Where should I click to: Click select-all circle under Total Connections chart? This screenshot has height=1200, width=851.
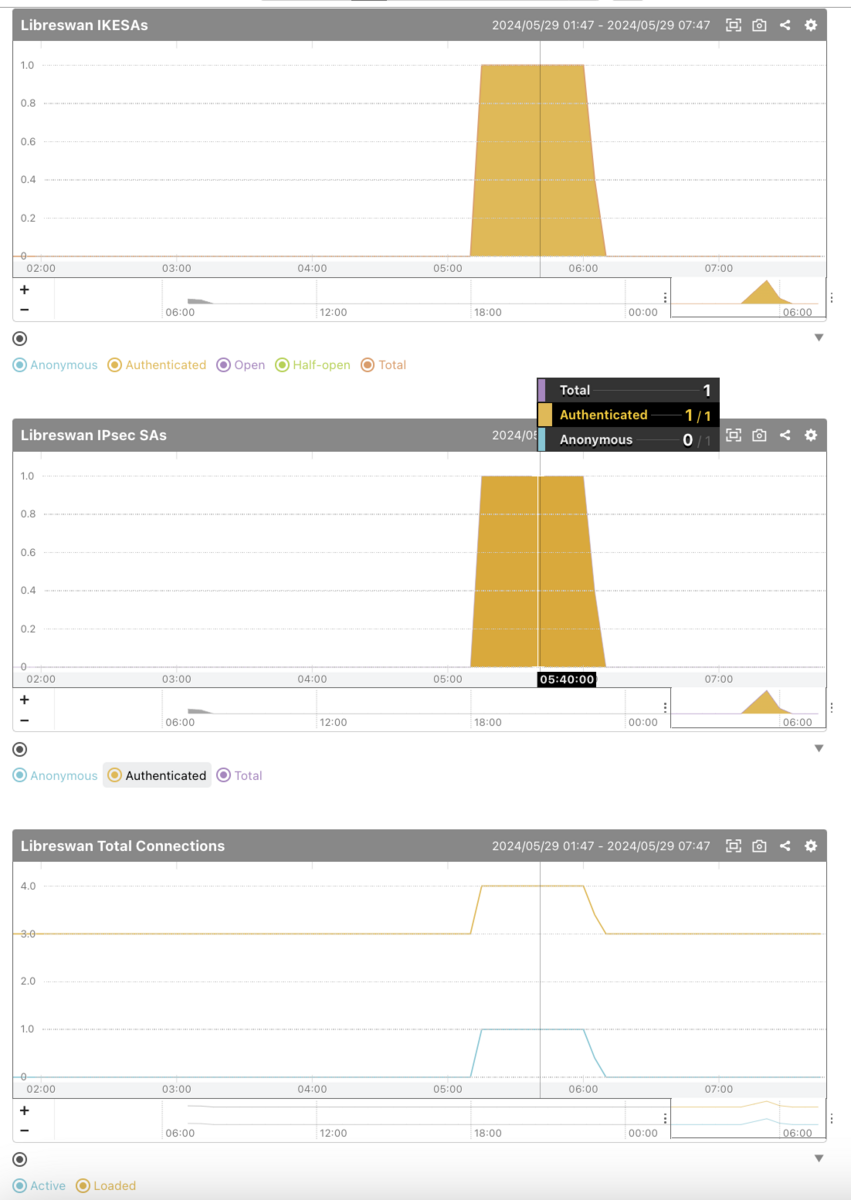click(20, 1159)
